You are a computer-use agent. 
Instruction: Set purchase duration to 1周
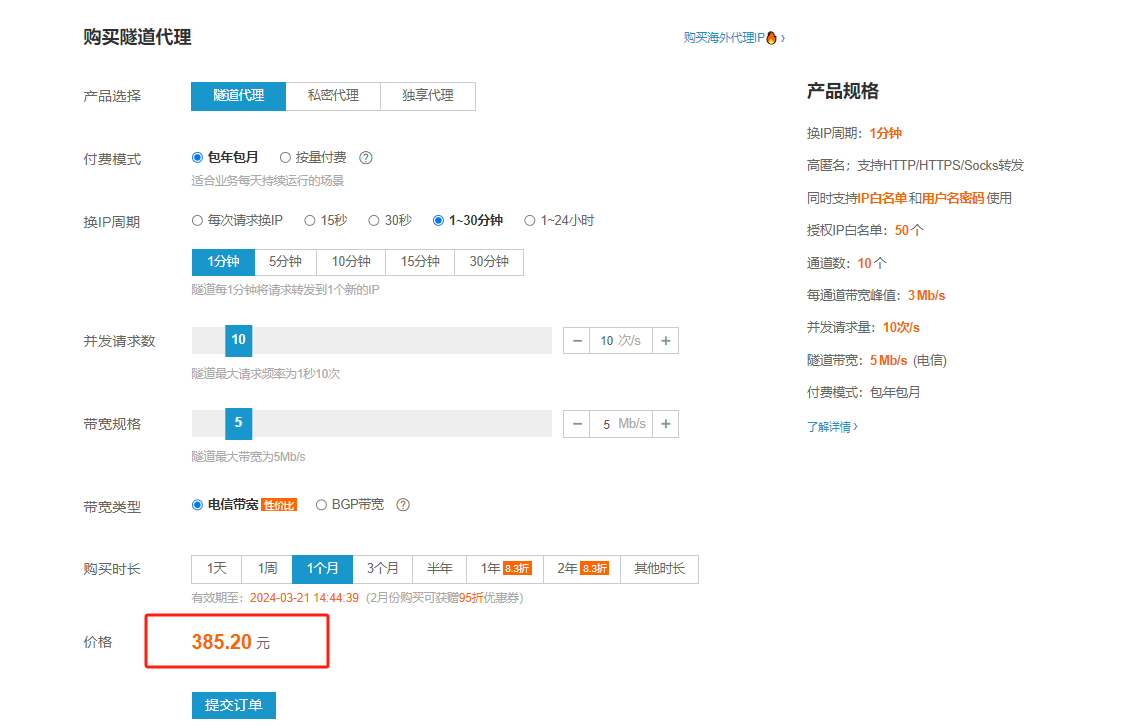click(267, 569)
